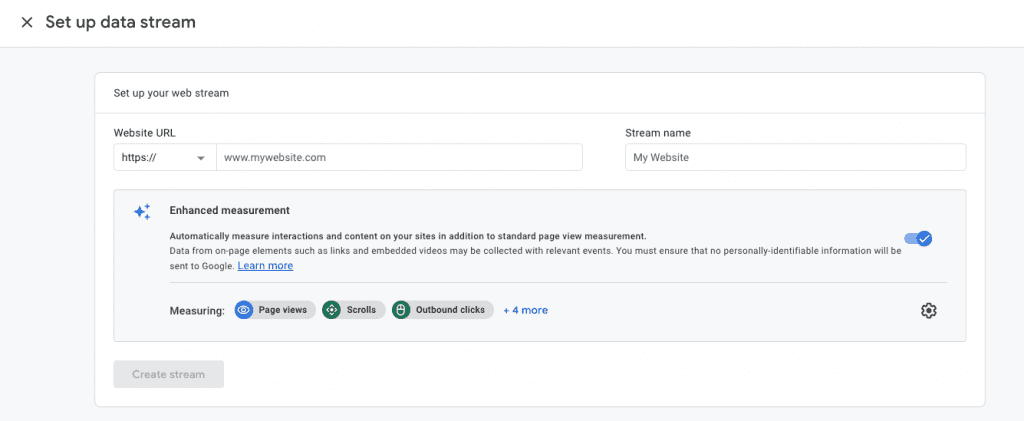The image size is (1024, 421).
Task: Toggle Enhanced measurement switch off
Action: pos(918,238)
